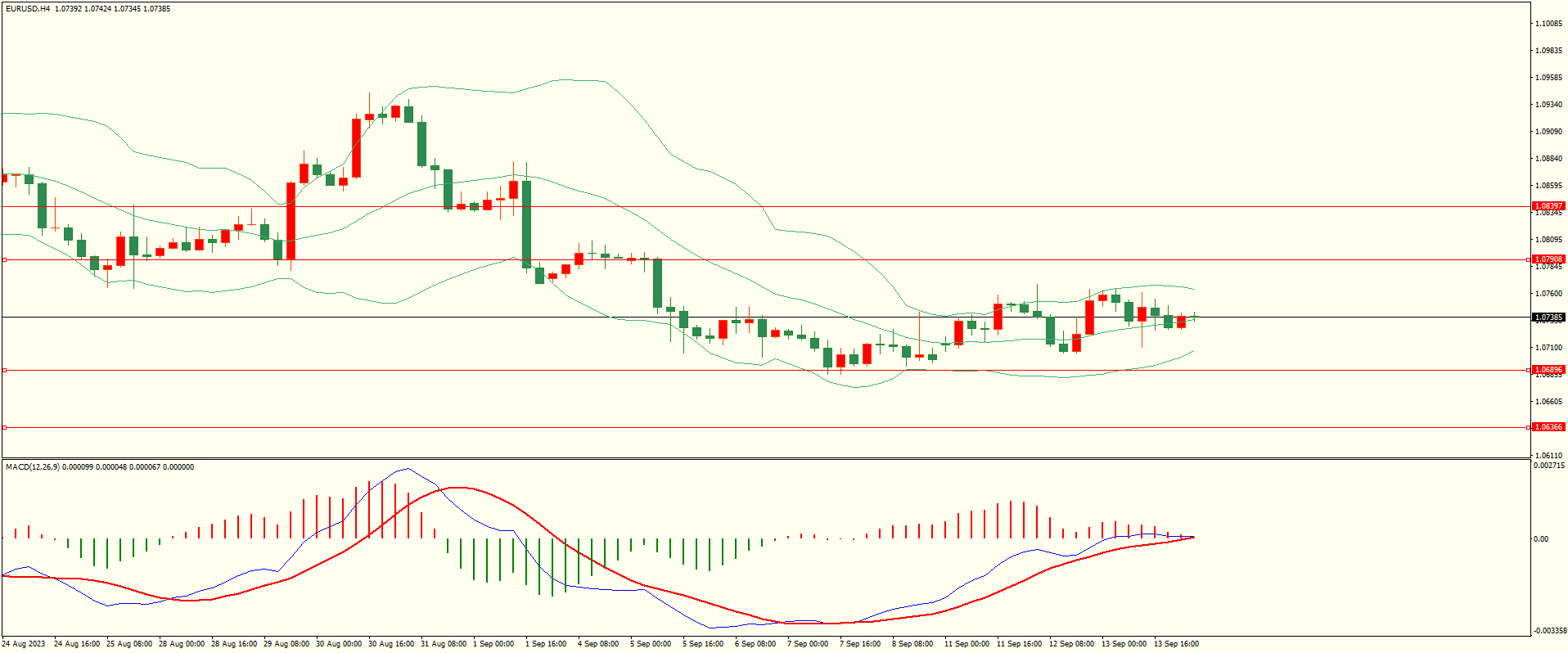Image resolution: width=1568 pixels, height=653 pixels.
Task: Click the 1.06110 price scale label
Action: pyautogui.click(x=1549, y=456)
